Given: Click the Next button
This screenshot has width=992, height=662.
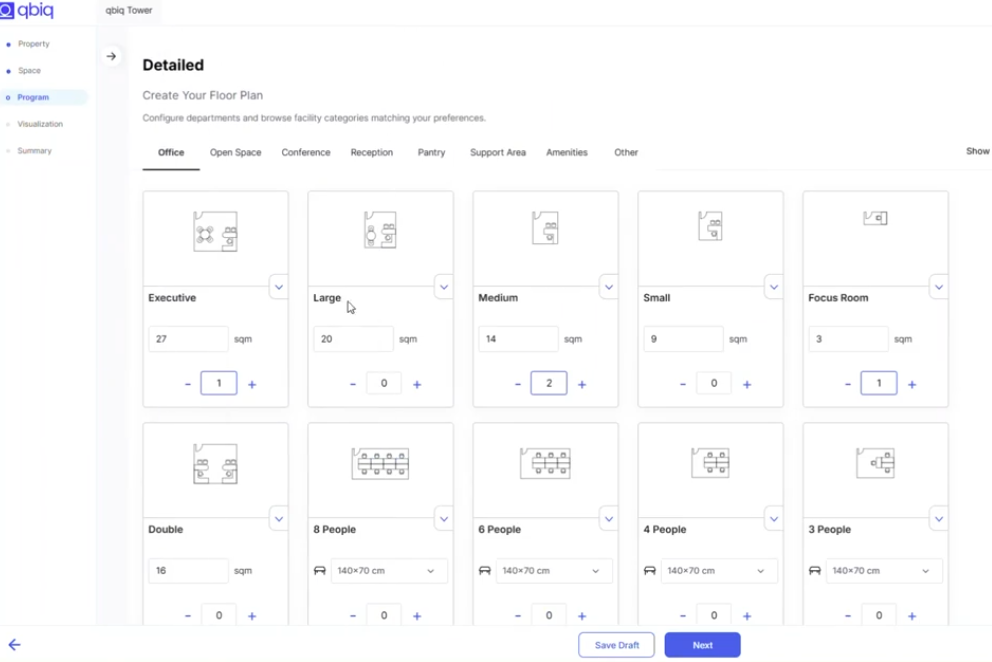Looking at the screenshot, I should click(702, 645).
